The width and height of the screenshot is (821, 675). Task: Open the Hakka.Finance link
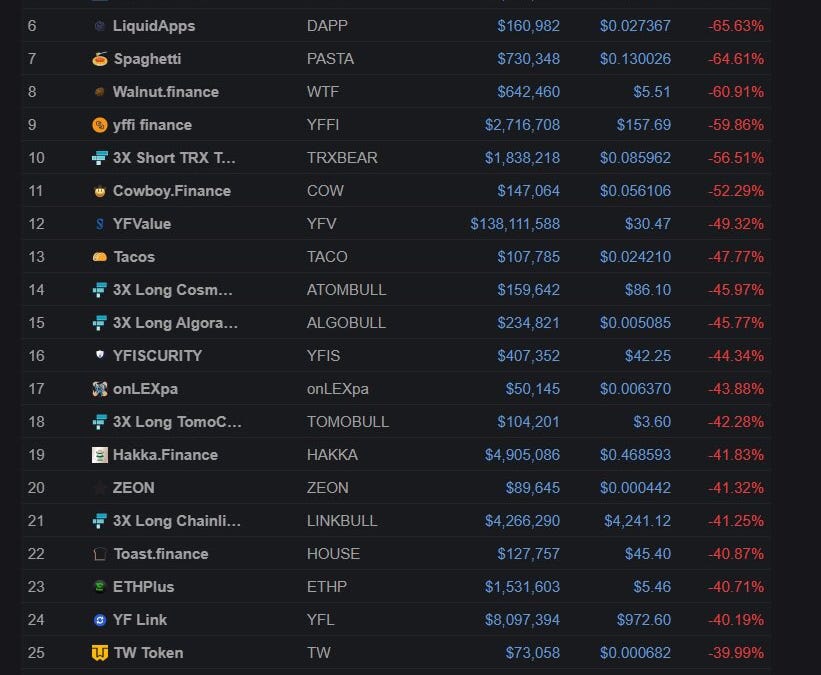click(x=165, y=455)
